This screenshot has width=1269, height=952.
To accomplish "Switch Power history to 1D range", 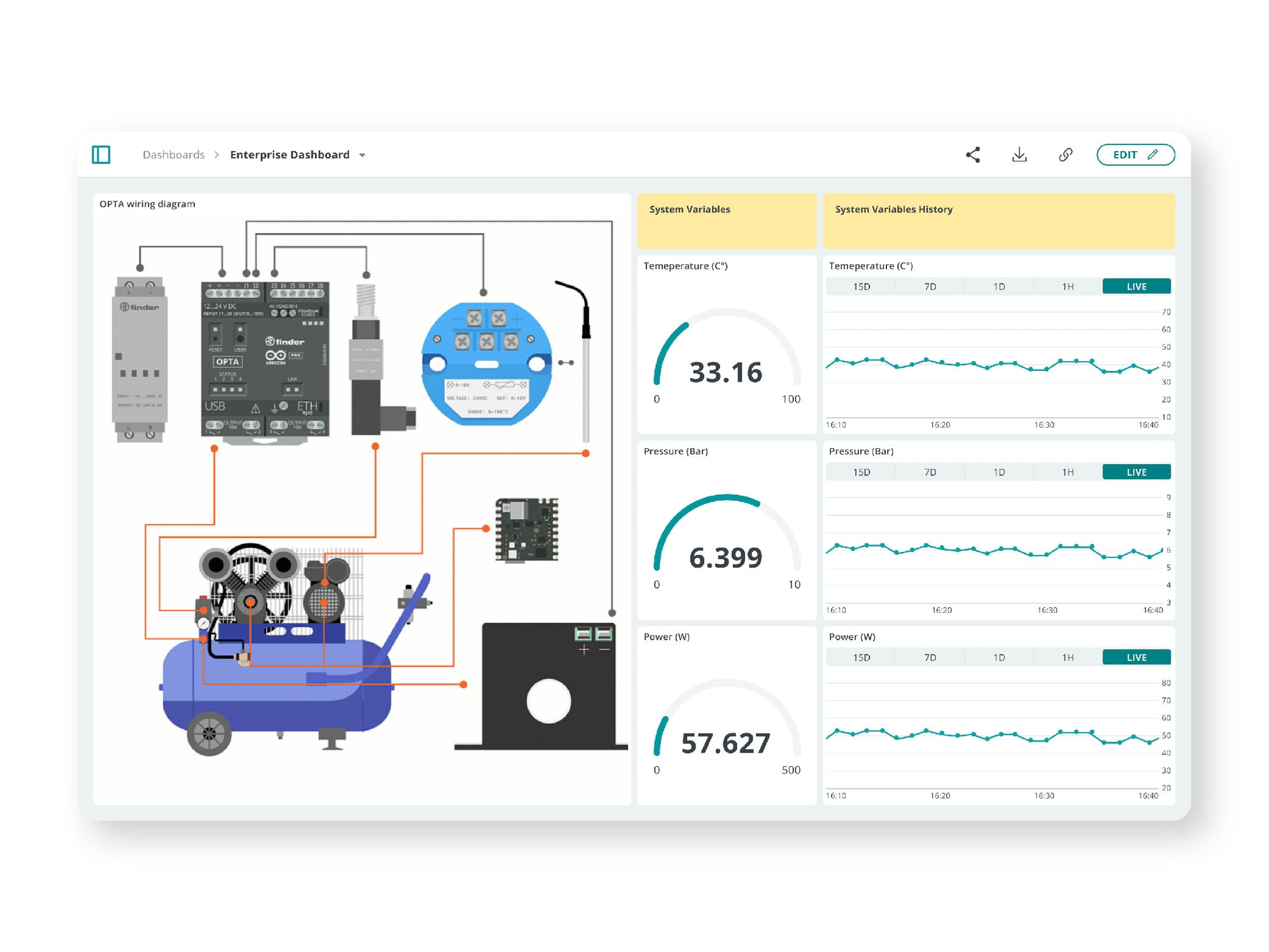I will [x=999, y=657].
